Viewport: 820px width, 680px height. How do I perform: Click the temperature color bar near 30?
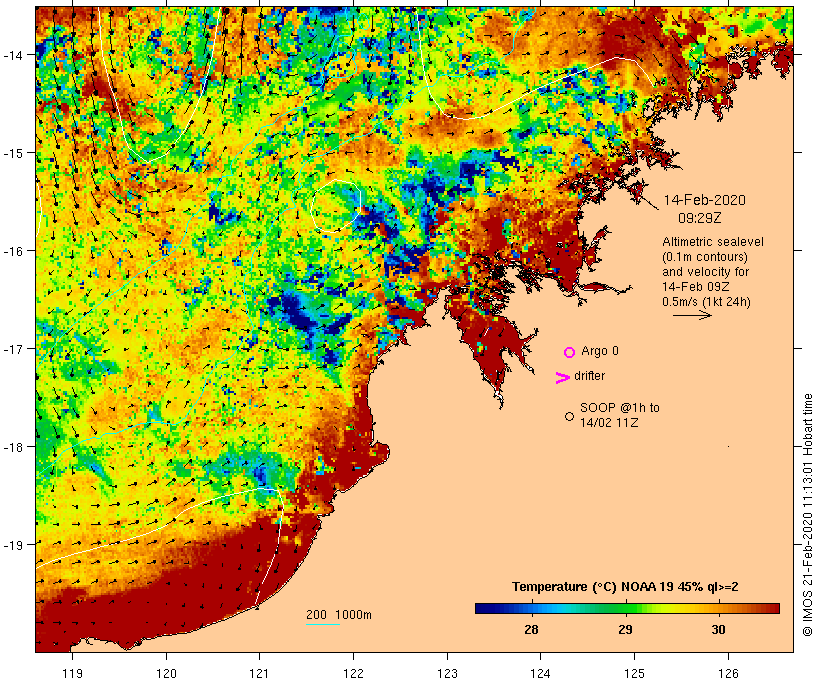[719, 608]
